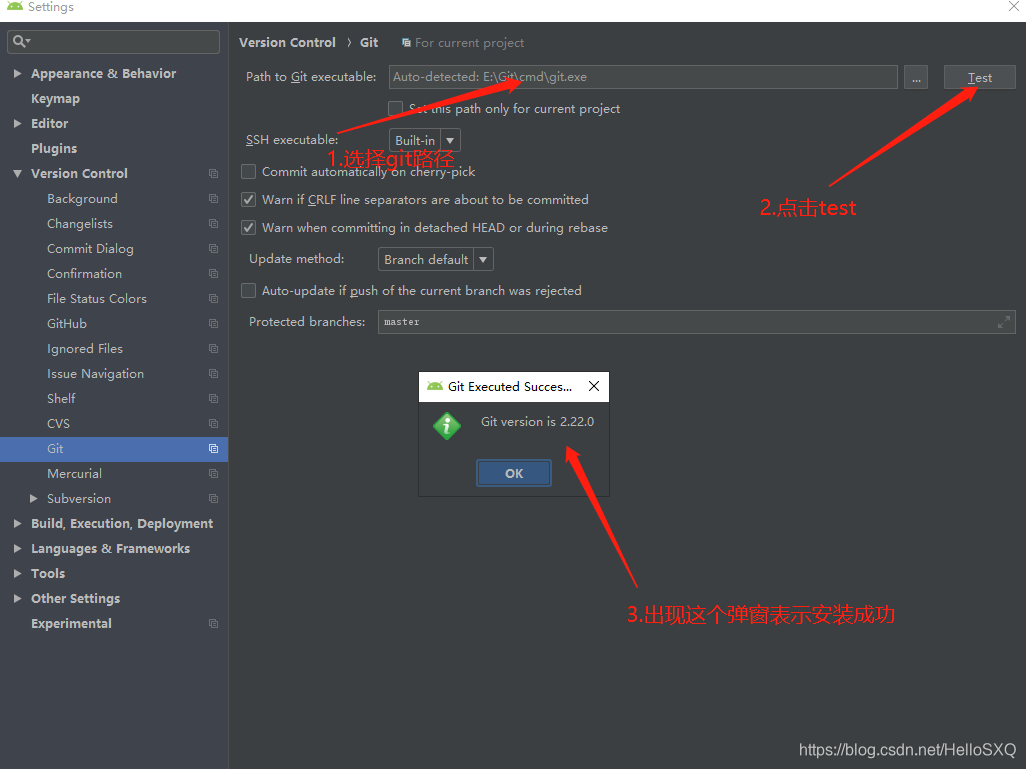Uncheck 'Warn if CRLF line separators' option
Screen dimensions: 1026x769
[249, 200]
